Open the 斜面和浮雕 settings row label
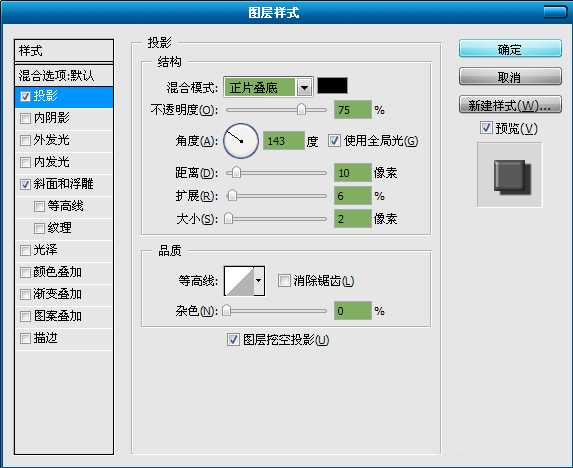This screenshot has height=468, width=573. 64,184
